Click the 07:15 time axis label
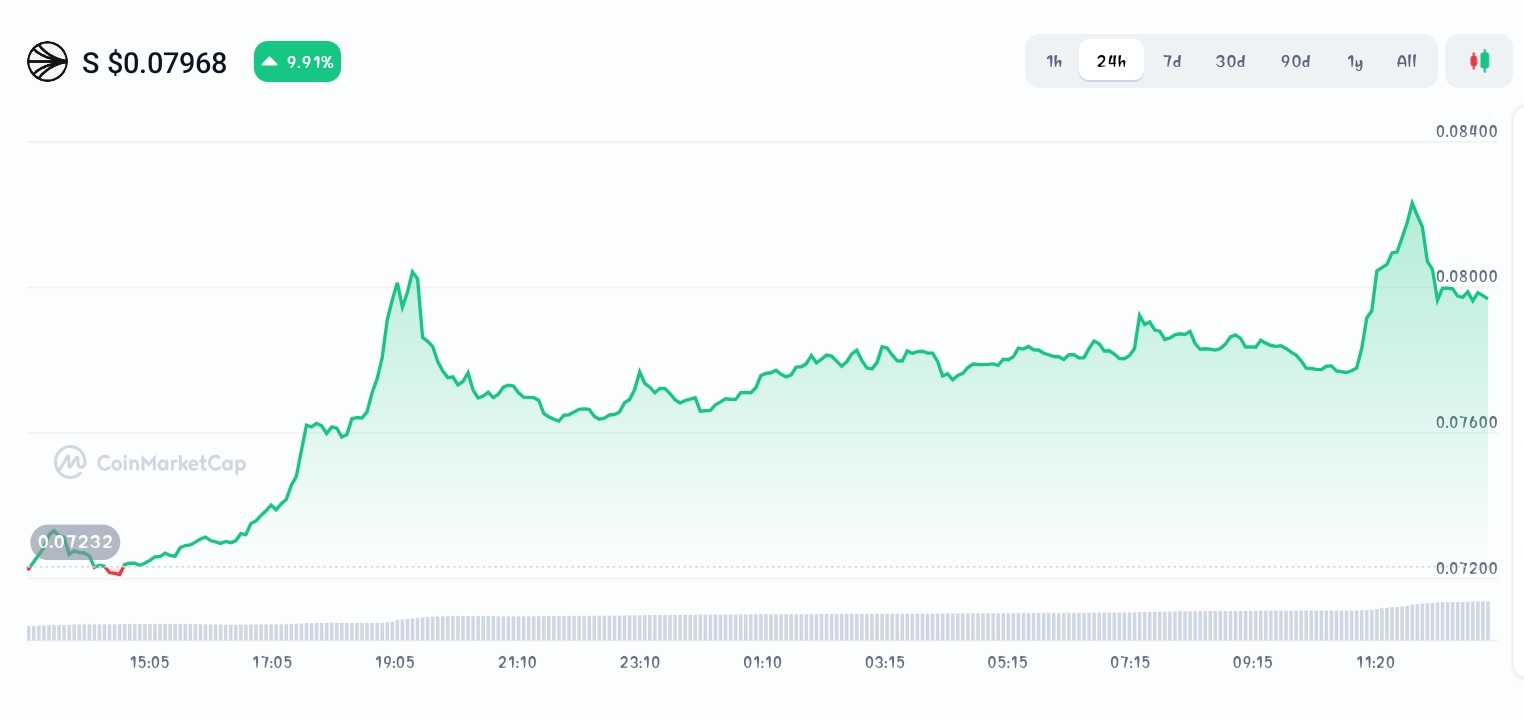Screen dimensions: 1524x720 pyautogui.click(x=1130, y=662)
